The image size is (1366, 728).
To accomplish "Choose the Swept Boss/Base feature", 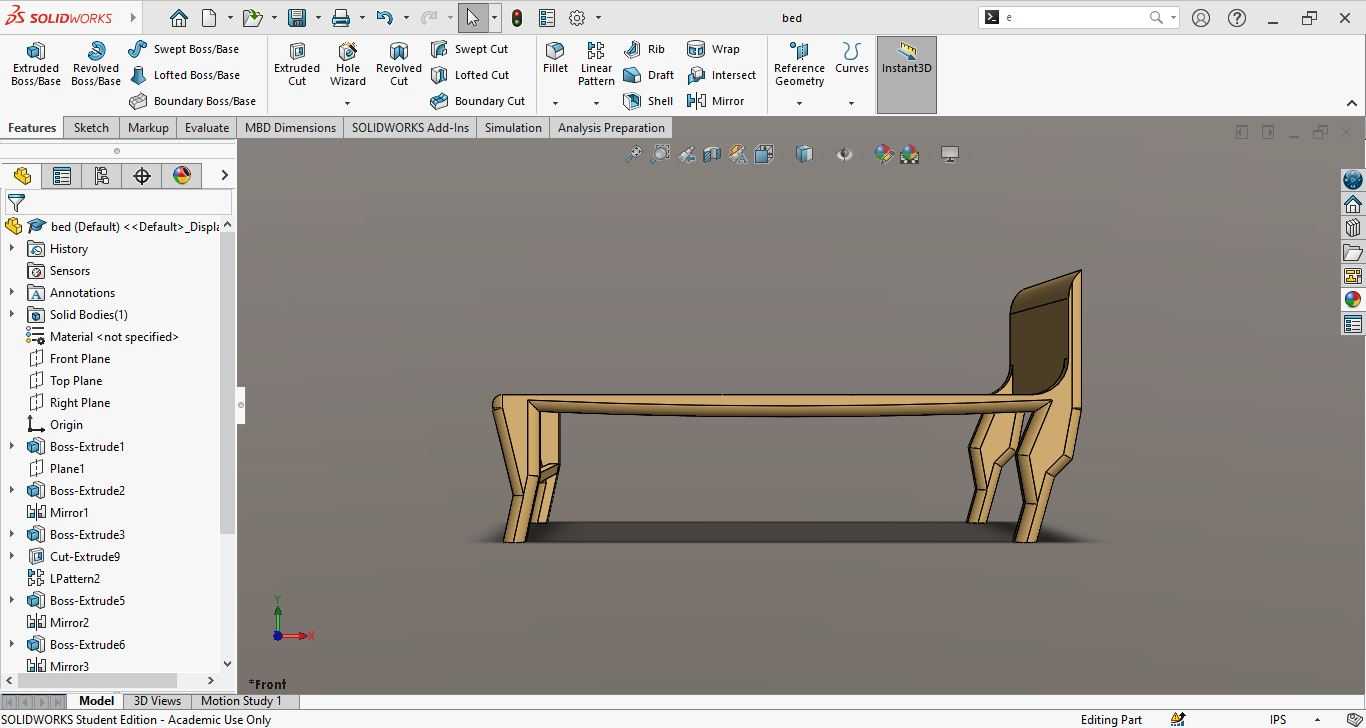I will (x=184, y=49).
